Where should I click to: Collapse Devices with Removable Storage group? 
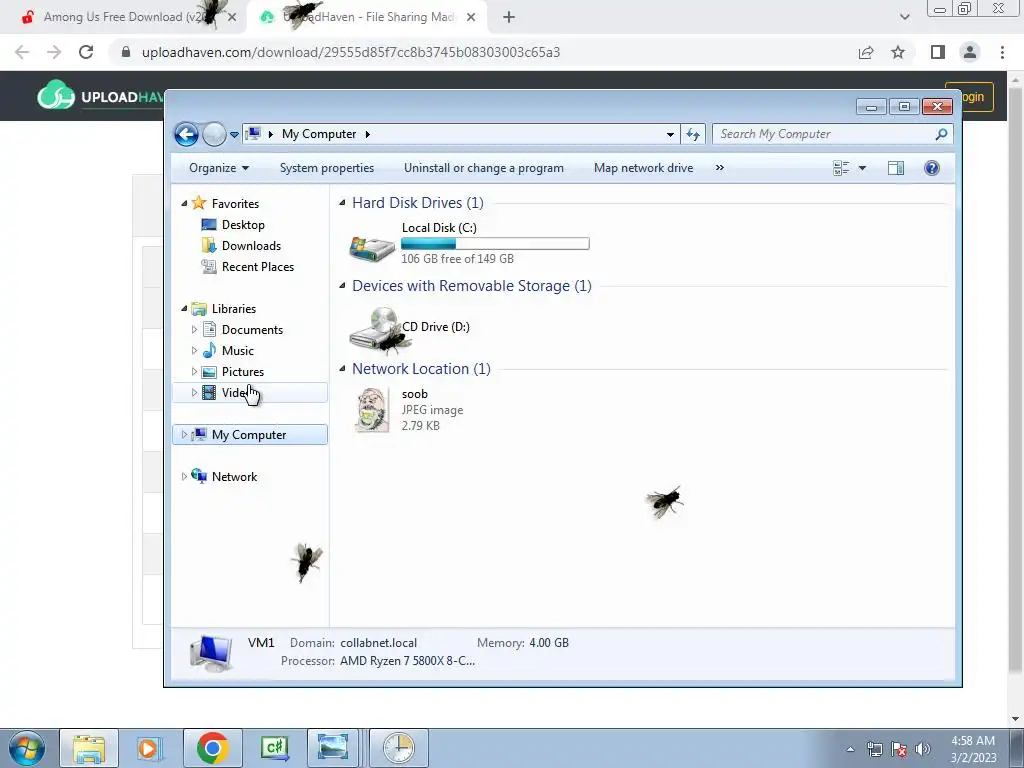(342, 285)
